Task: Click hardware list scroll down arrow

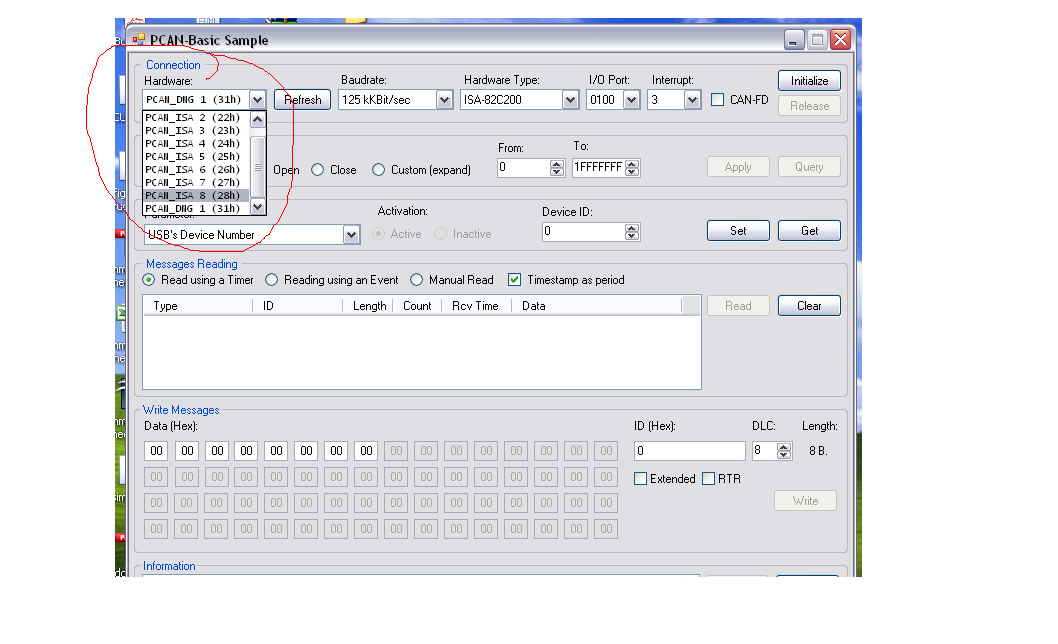Action: [x=258, y=207]
